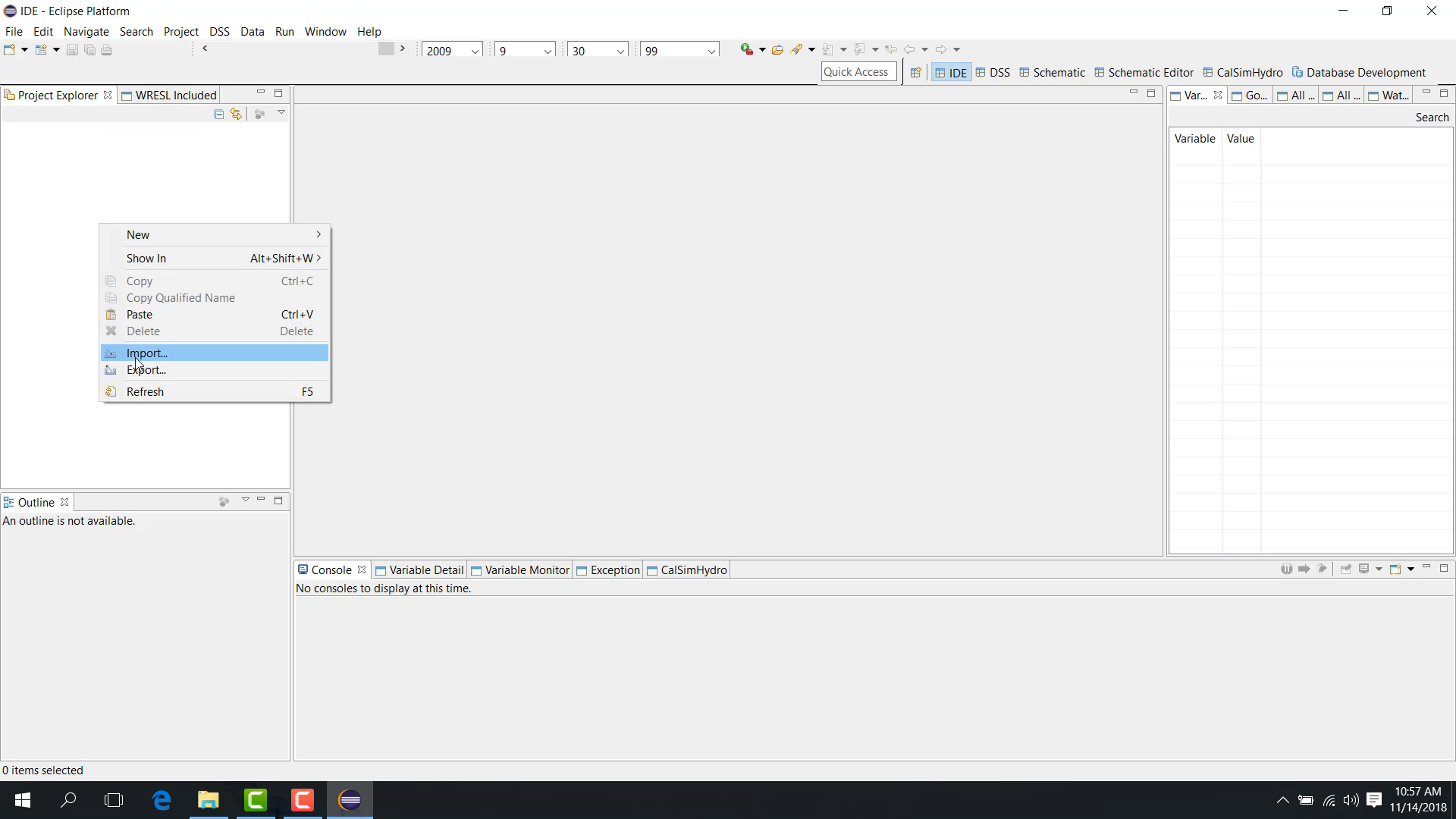Open Project Explorer view menu triangle
Image resolution: width=1456 pixels, height=819 pixels.
(x=281, y=113)
